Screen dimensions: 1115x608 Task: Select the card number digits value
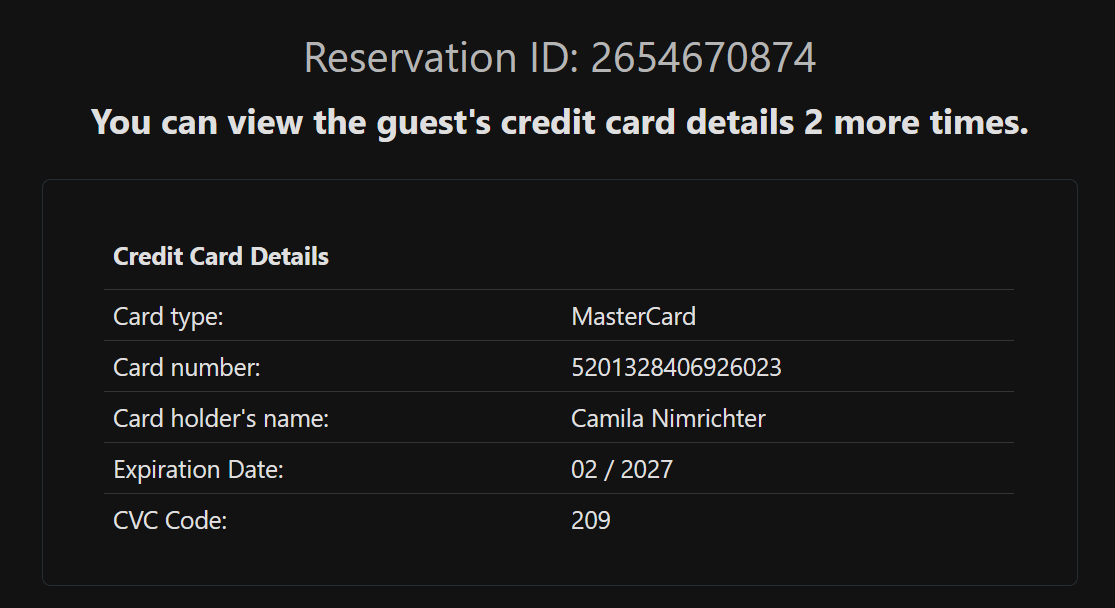676,368
